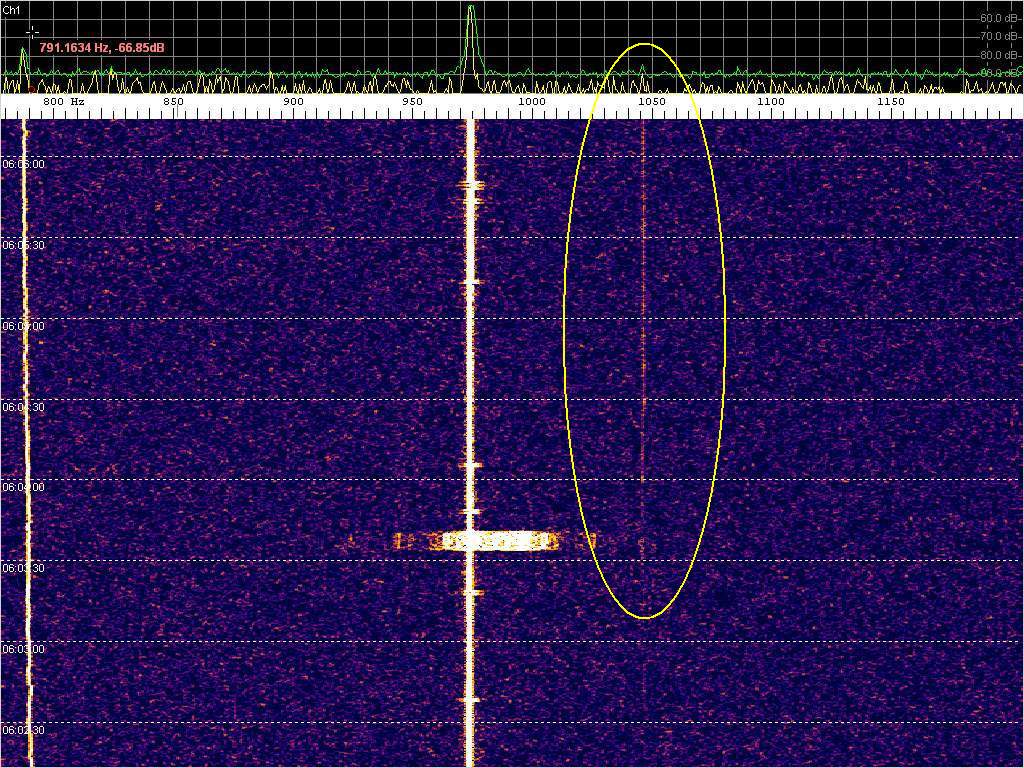Click the 1100 frequency scale label

(x=770, y=102)
